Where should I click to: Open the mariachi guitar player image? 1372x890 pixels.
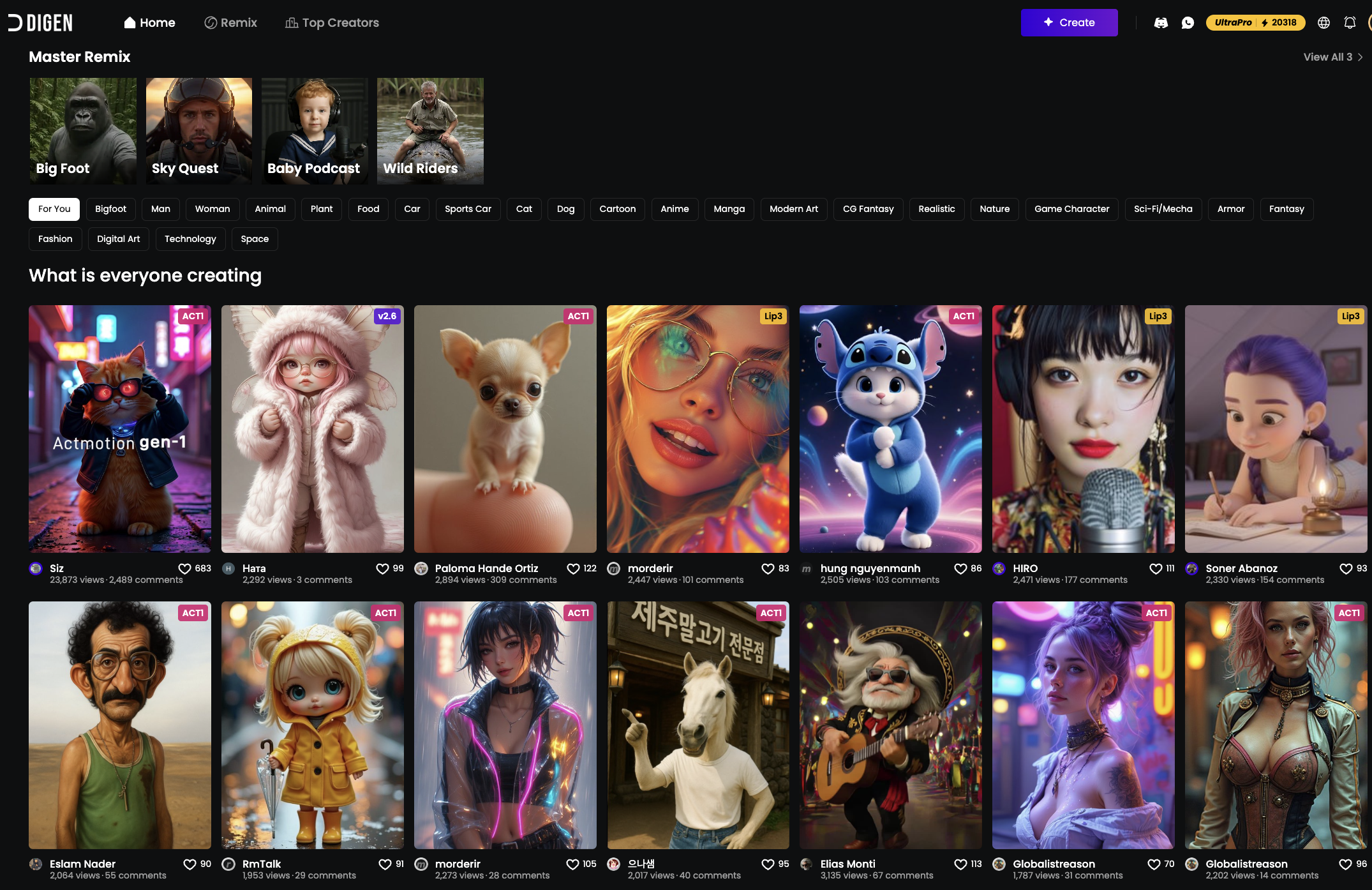[x=891, y=725]
